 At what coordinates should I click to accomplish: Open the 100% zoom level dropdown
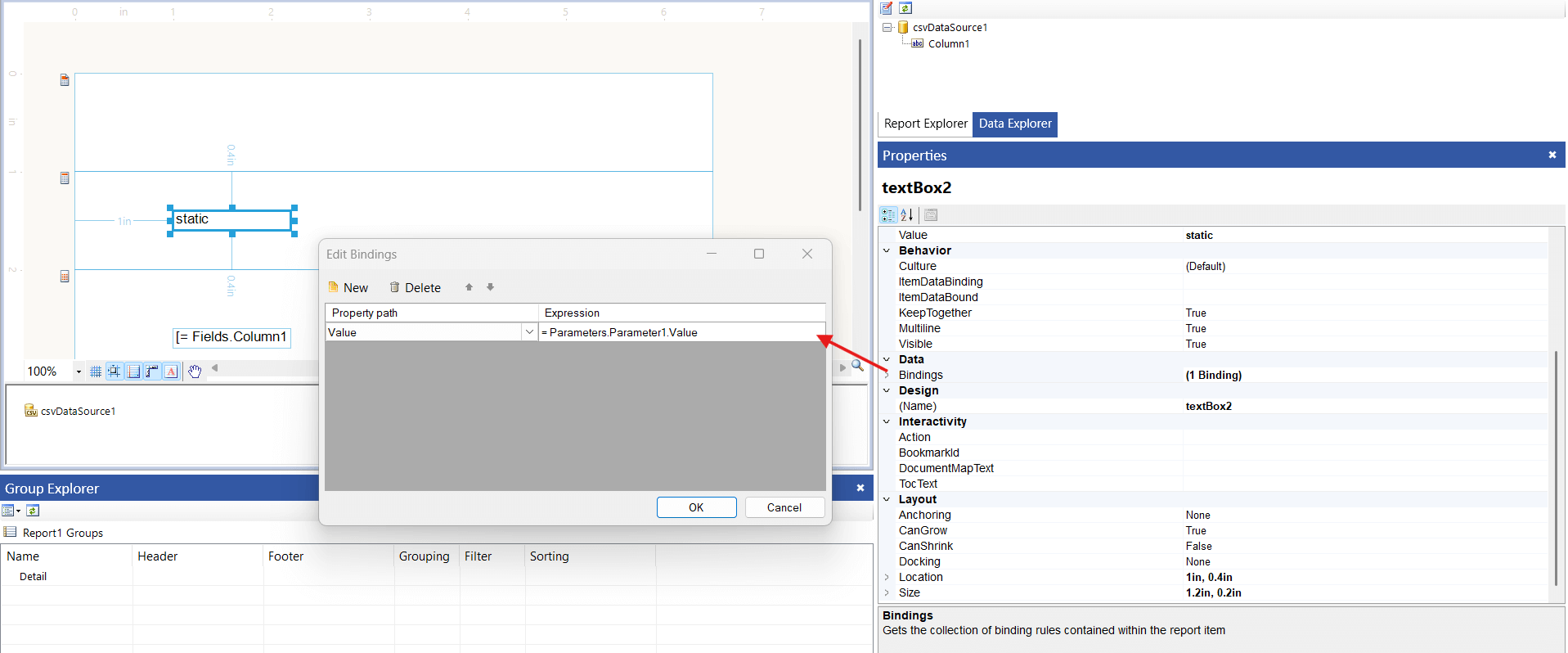click(79, 372)
